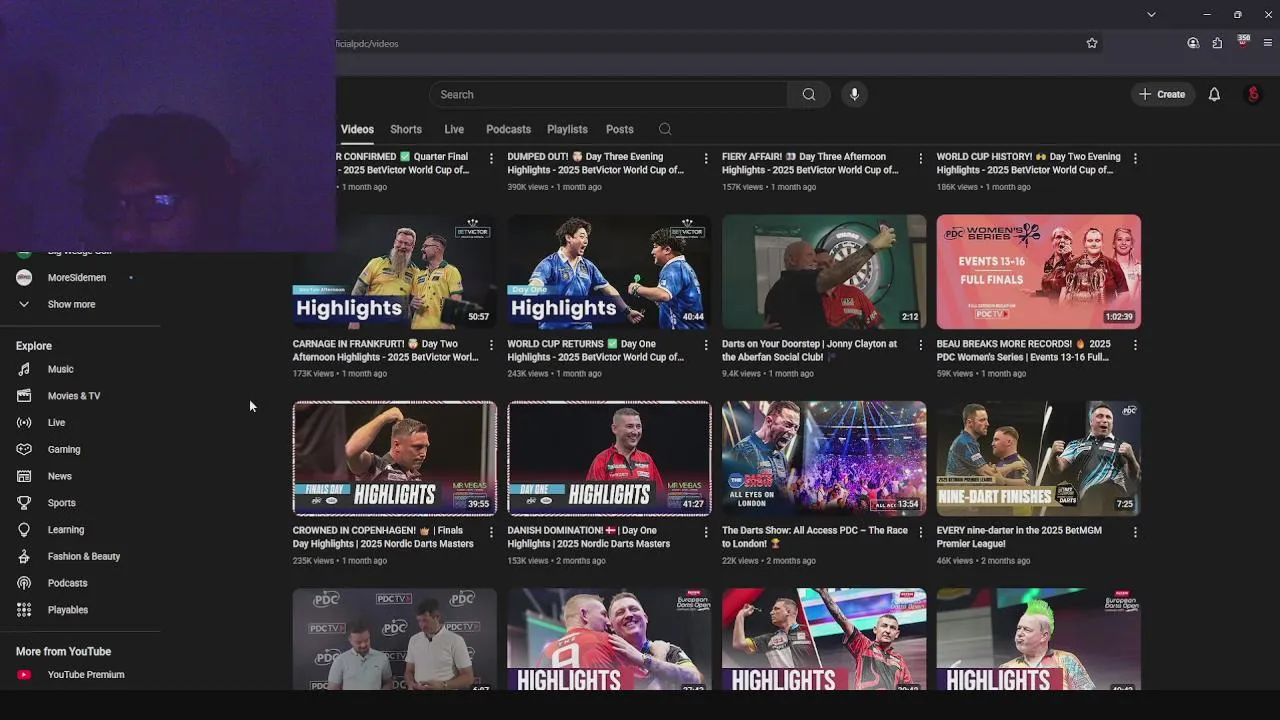Open options for BEAU BREAKS MORE RECORDS video
The height and width of the screenshot is (720, 1280).
coord(1135,345)
